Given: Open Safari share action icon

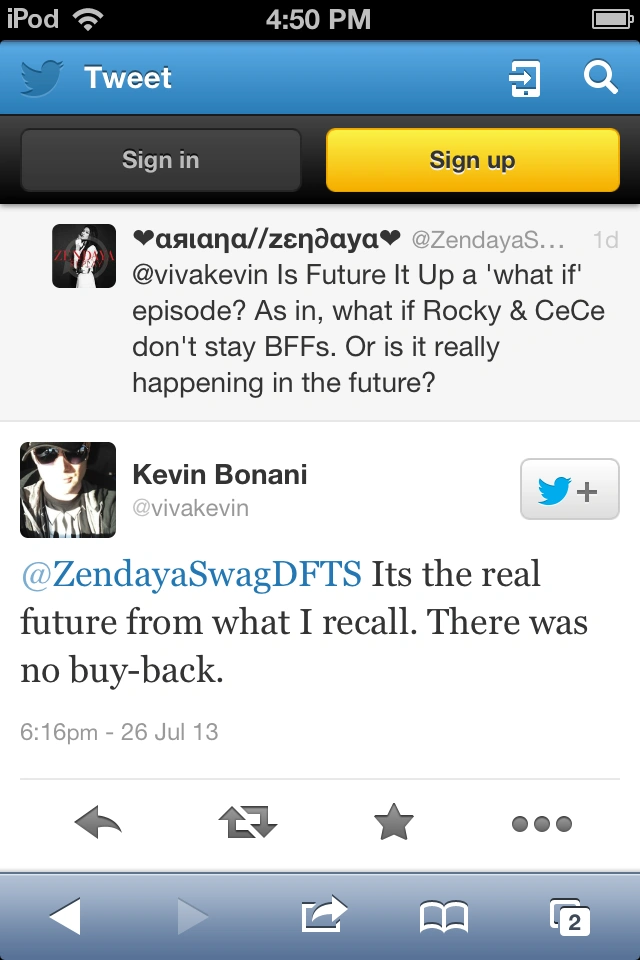Looking at the screenshot, I should [x=323, y=916].
